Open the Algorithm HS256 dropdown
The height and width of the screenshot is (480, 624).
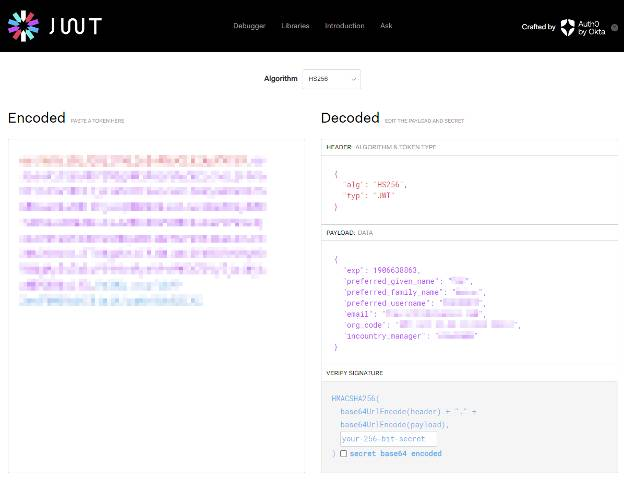point(332,79)
